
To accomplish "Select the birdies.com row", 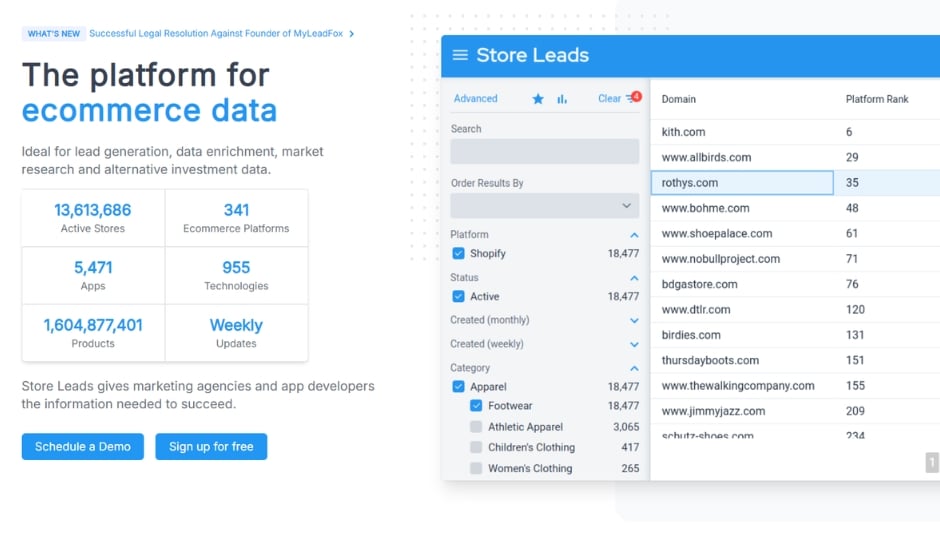I will (795, 335).
